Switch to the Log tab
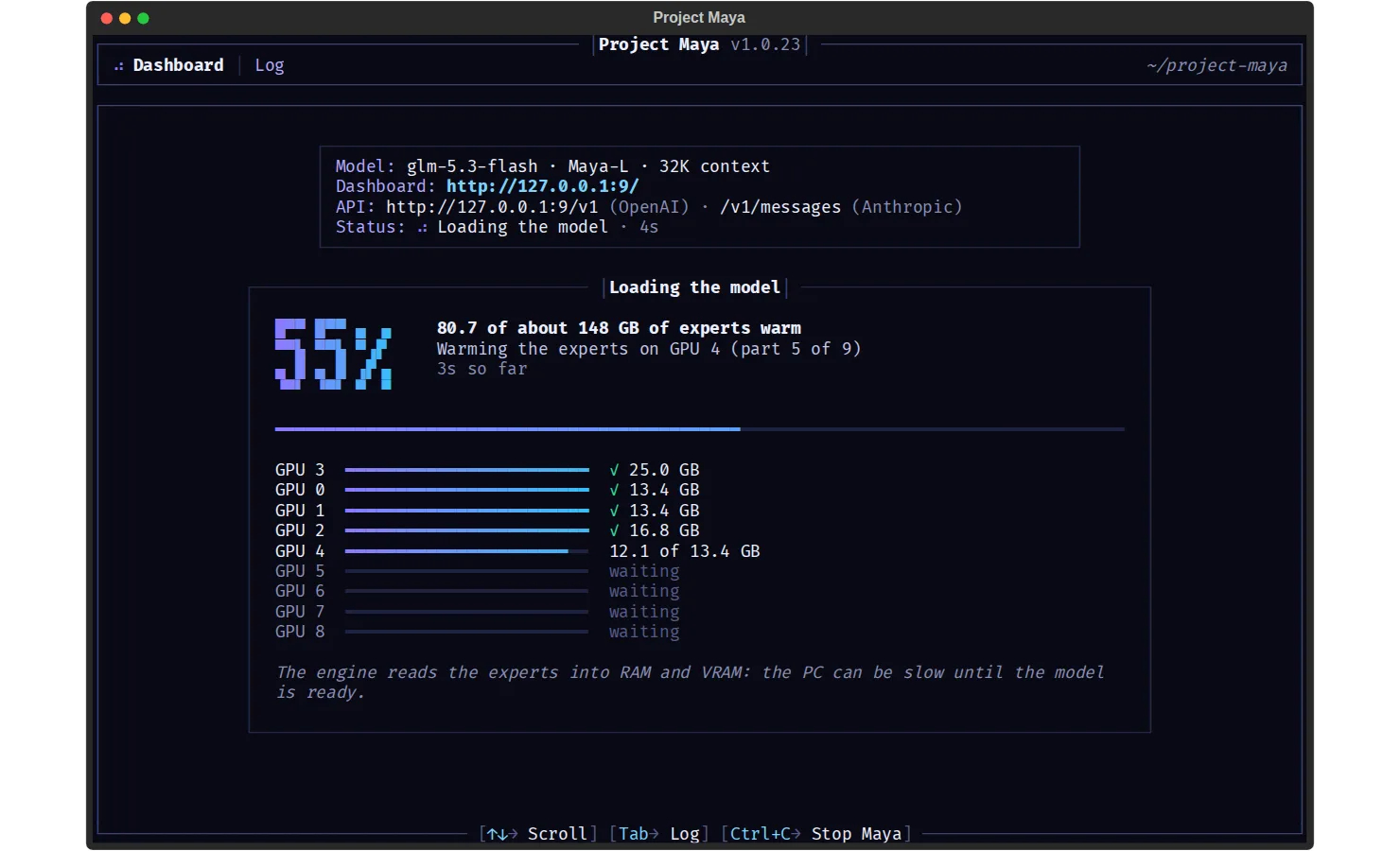The height and width of the screenshot is (851, 1400). (270, 65)
